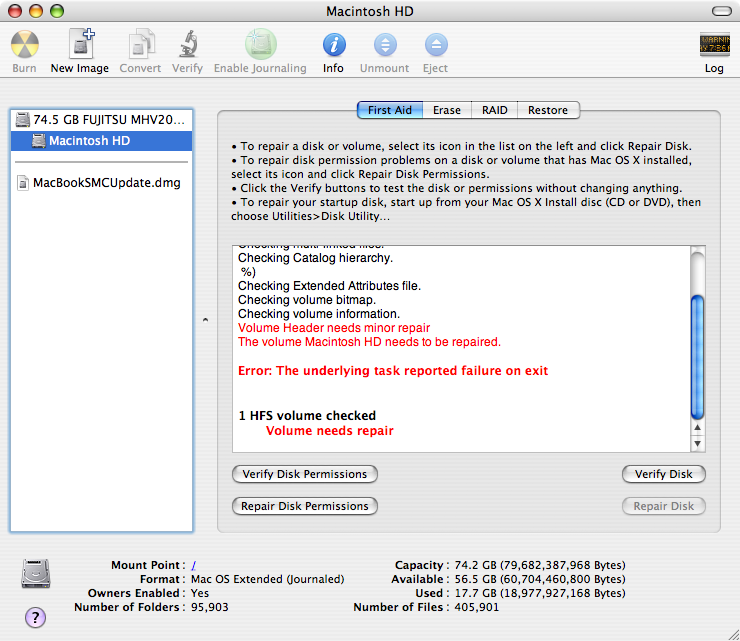Click "The volume Macintosh HD needs to be repaired."
Image resolution: width=740 pixels, height=641 pixels.
tap(369, 342)
